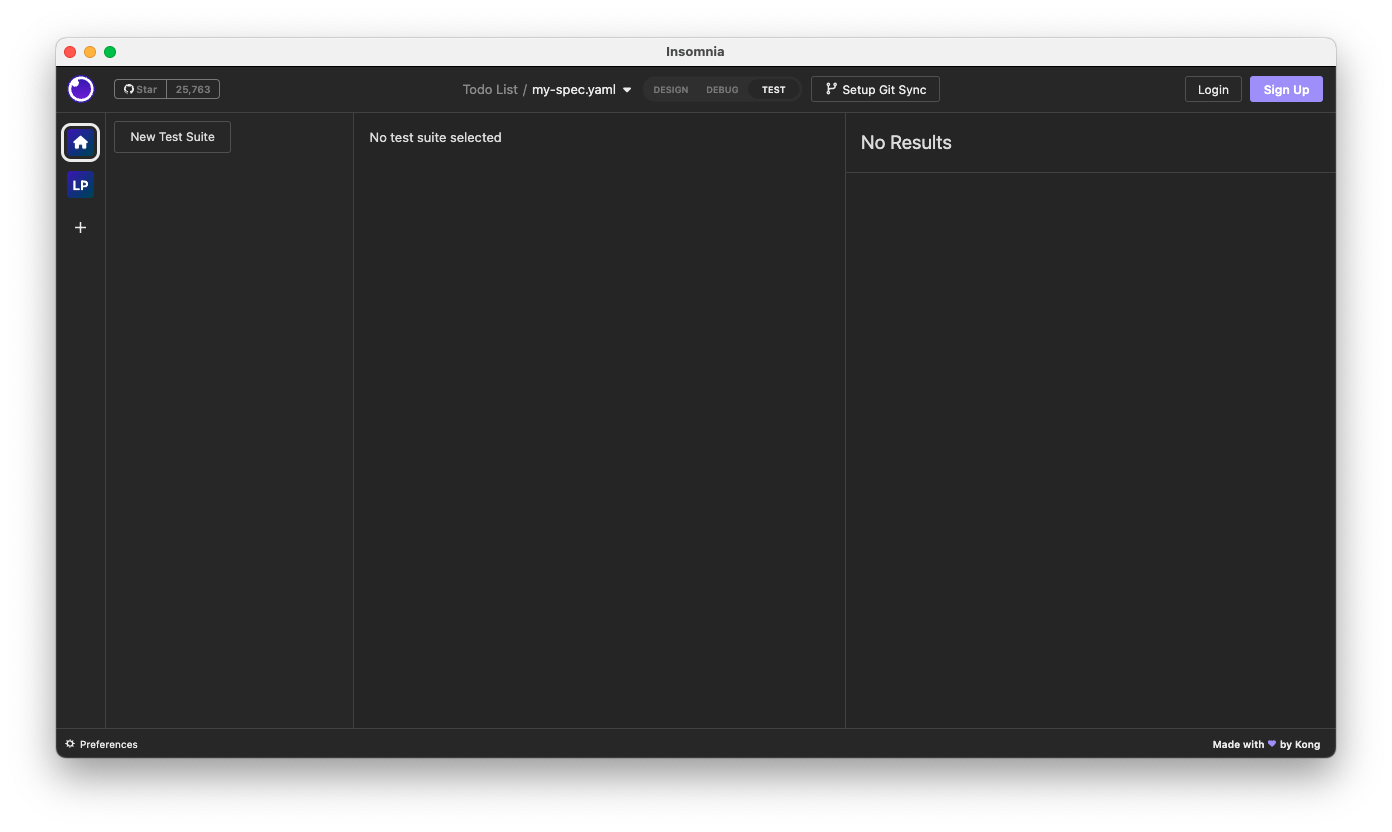Maximize the Insomnia window
Viewport: 1392px width, 832px height.
110,52
